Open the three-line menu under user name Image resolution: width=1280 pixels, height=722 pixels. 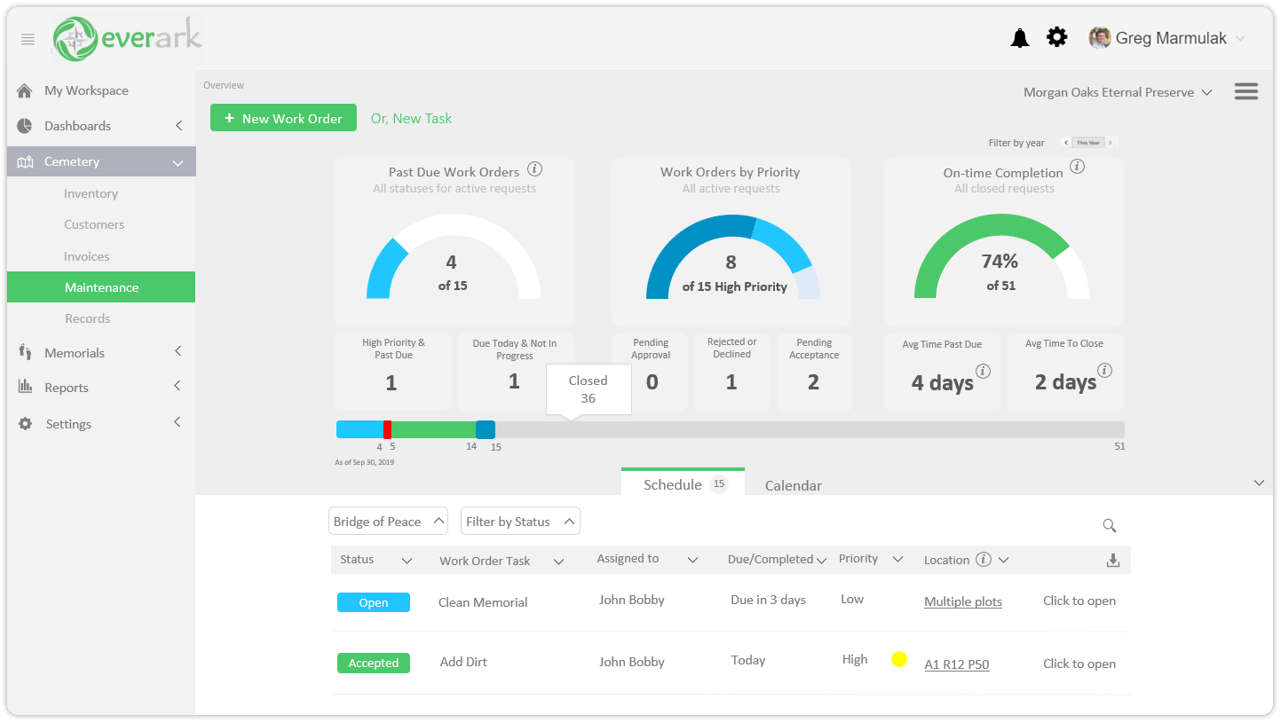[x=1246, y=92]
